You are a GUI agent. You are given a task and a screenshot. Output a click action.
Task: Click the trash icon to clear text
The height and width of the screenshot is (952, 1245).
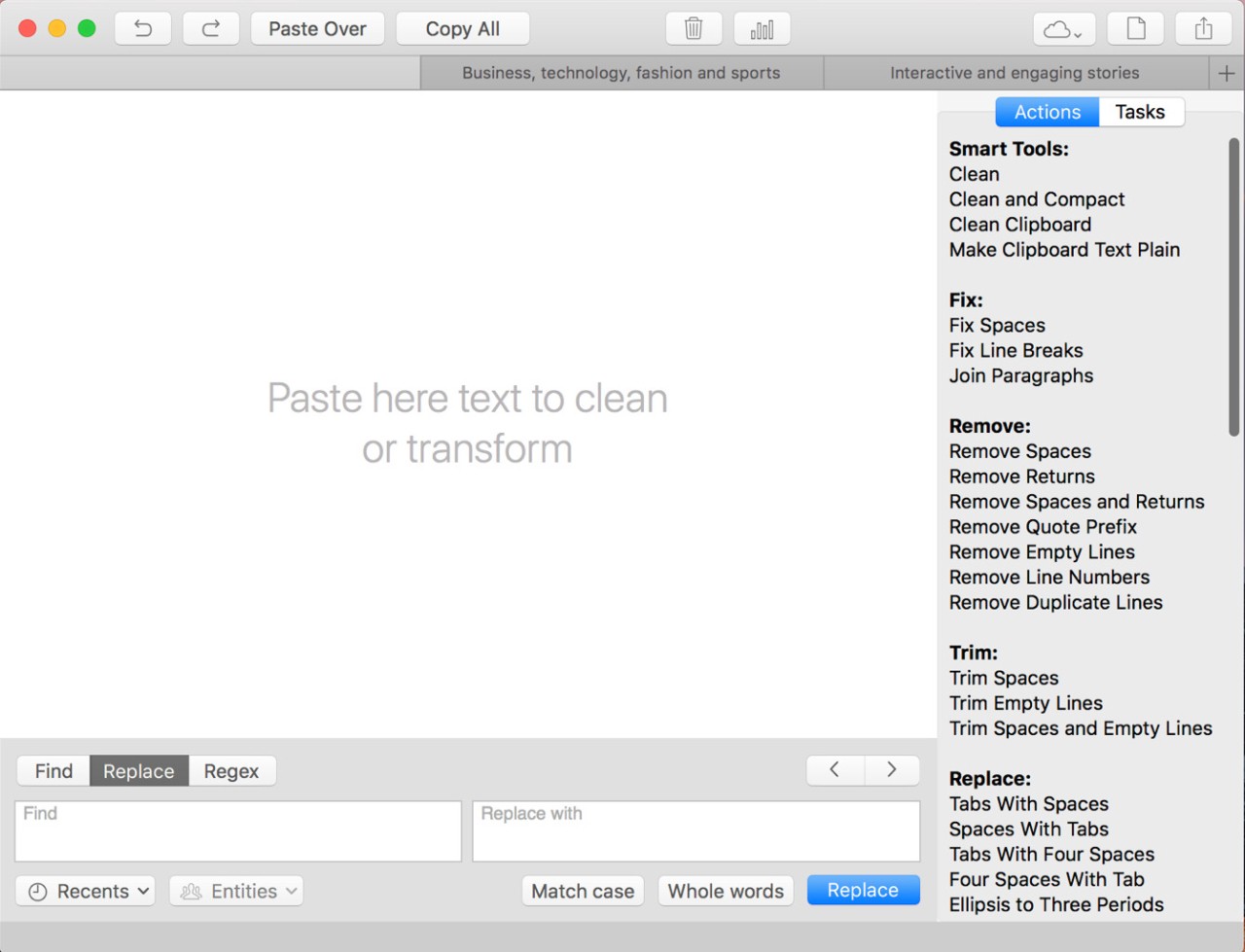point(693,28)
